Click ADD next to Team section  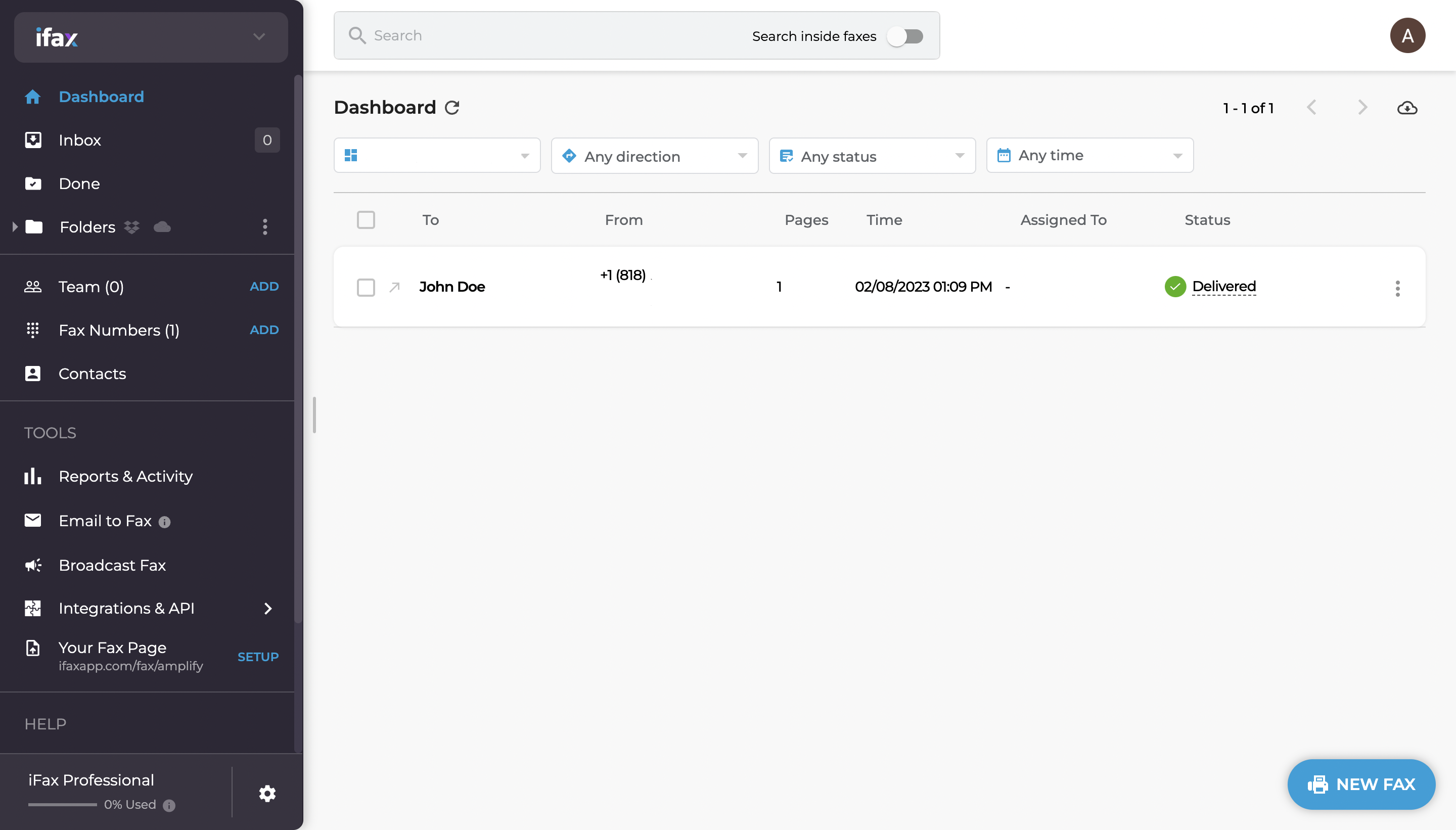[264, 286]
